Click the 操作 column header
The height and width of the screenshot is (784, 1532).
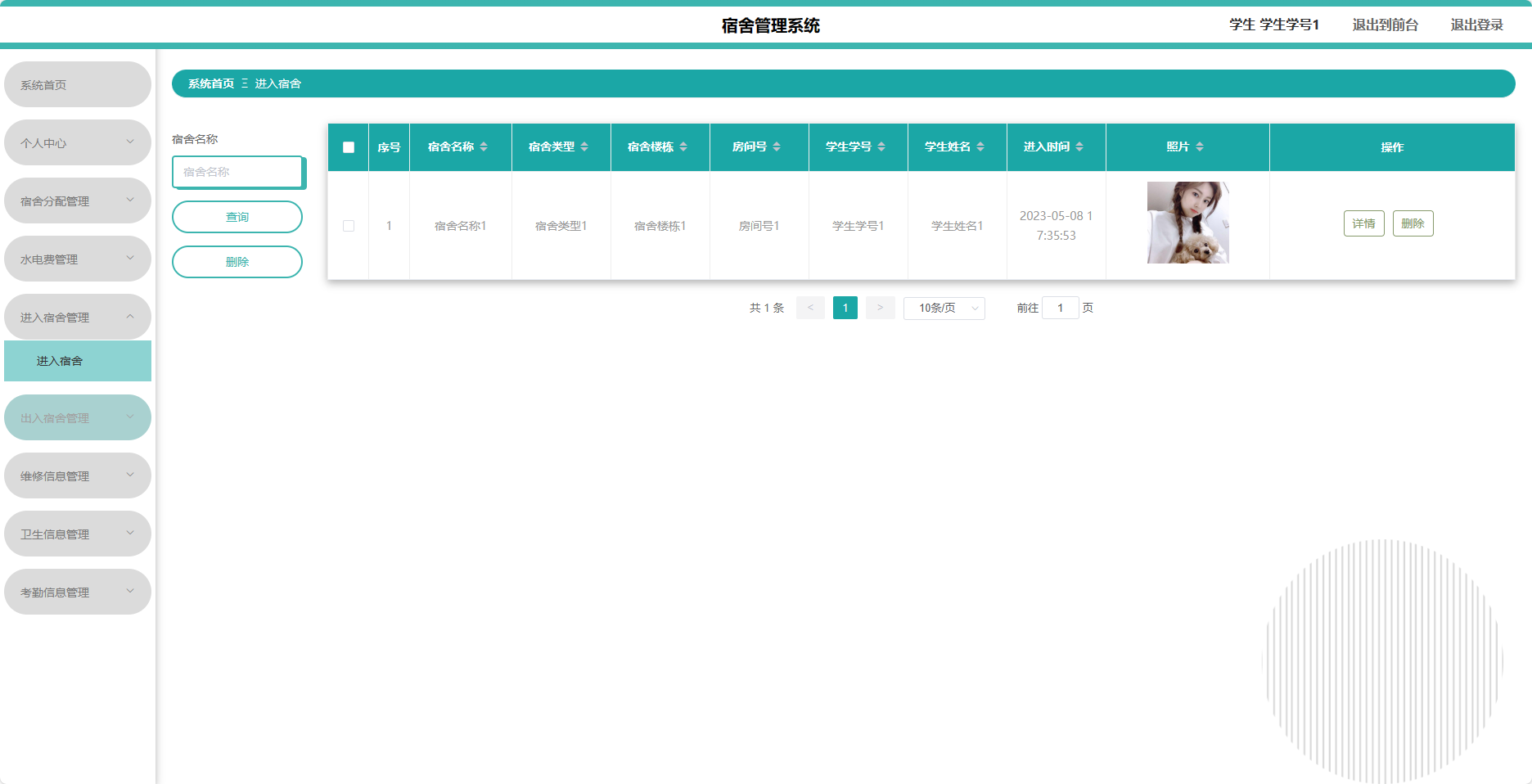(1392, 147)
